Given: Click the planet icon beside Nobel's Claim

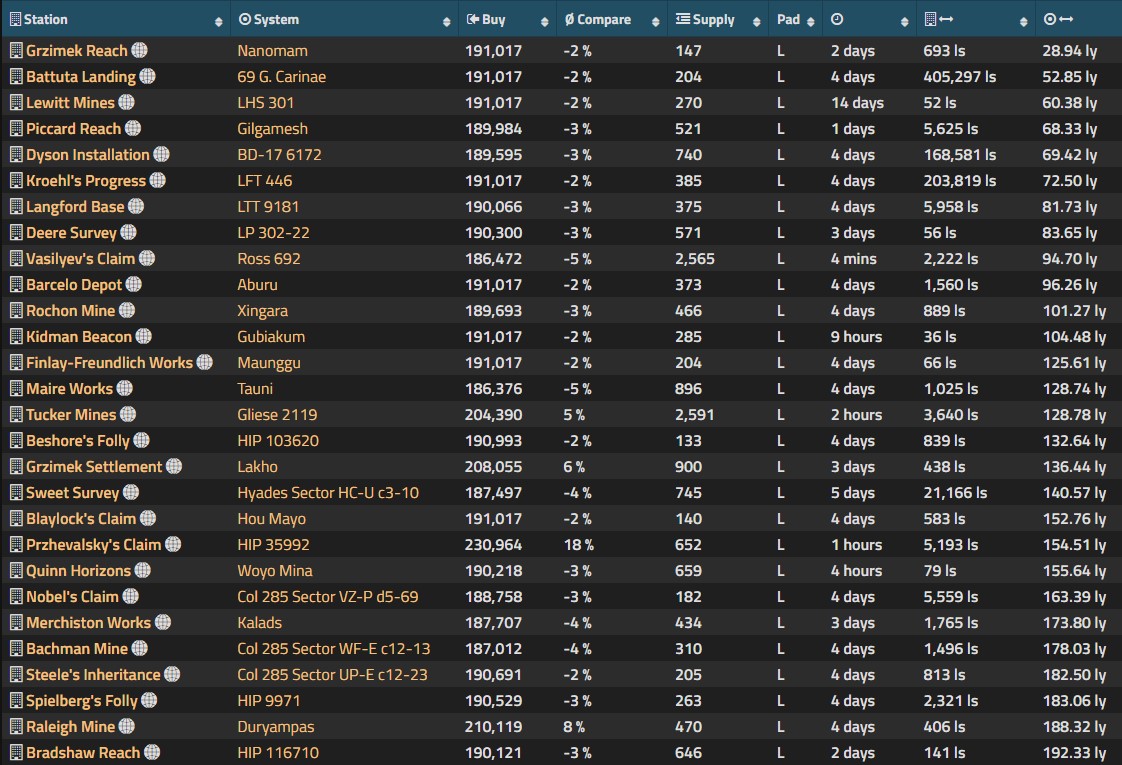Looking at the screenshot, I should (131, 595).
